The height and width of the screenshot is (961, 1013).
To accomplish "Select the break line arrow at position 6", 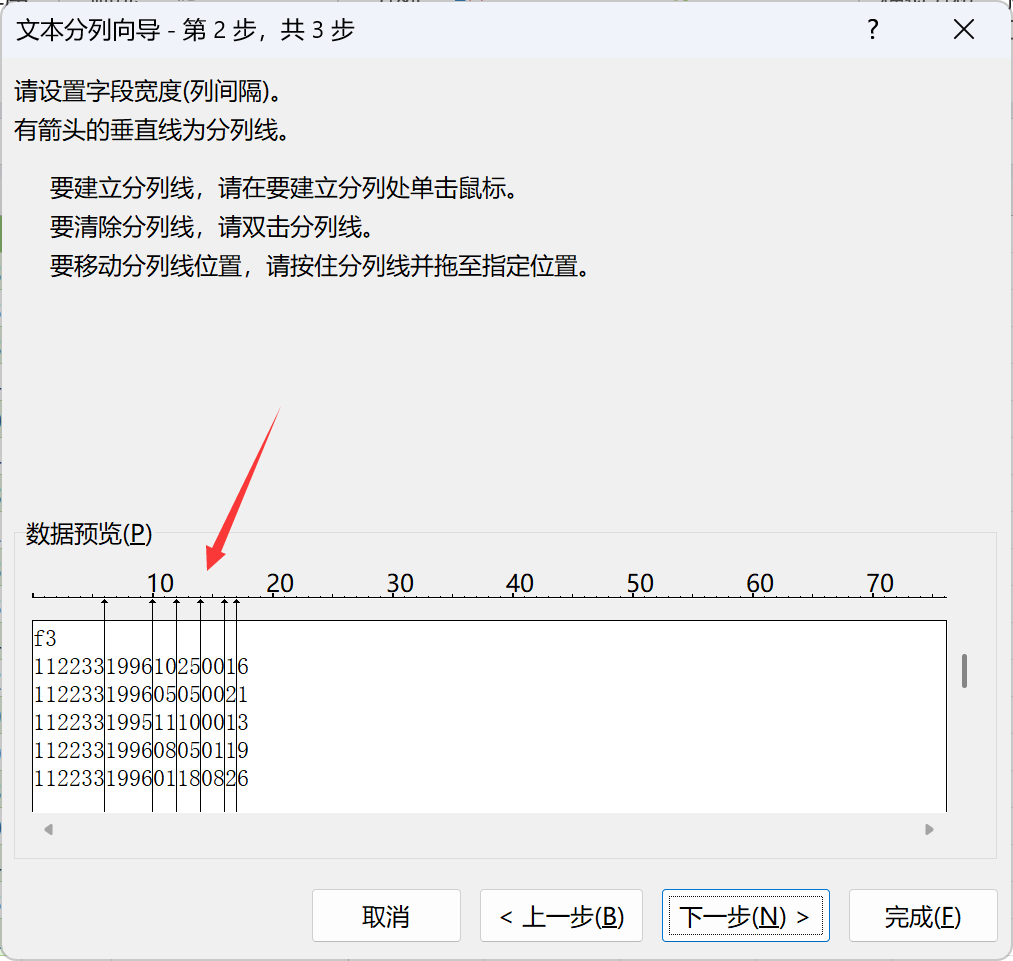I will click(105, 601).
